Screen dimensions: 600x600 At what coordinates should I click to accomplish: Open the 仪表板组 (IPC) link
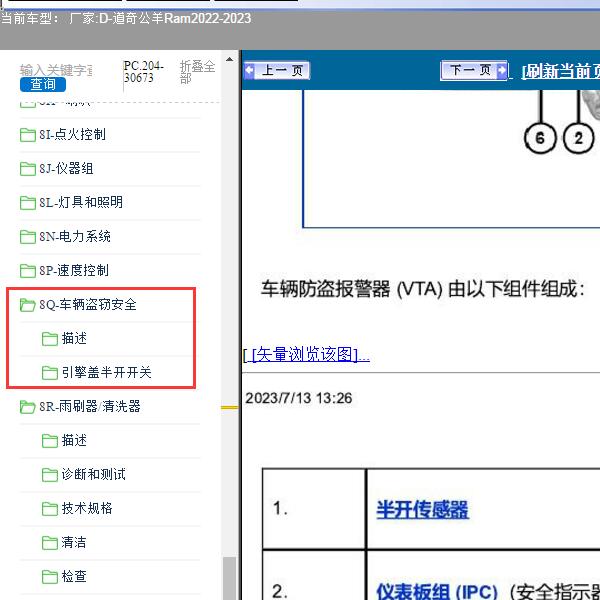click(x=437, y=591)
